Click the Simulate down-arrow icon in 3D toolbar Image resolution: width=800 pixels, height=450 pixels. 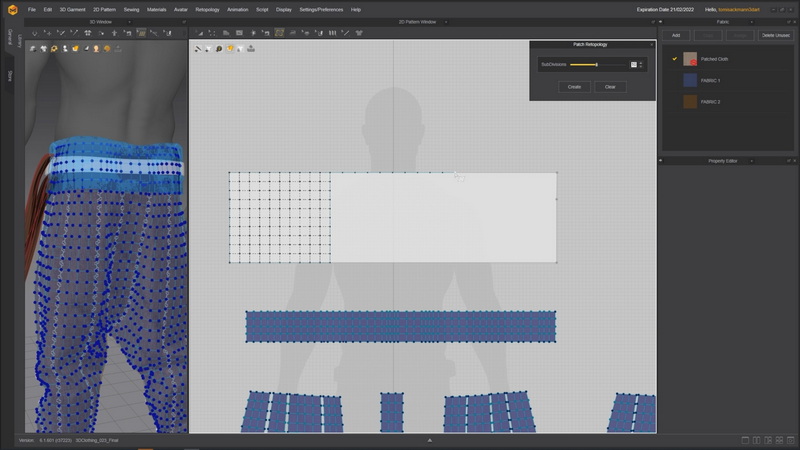coord(35,33)
